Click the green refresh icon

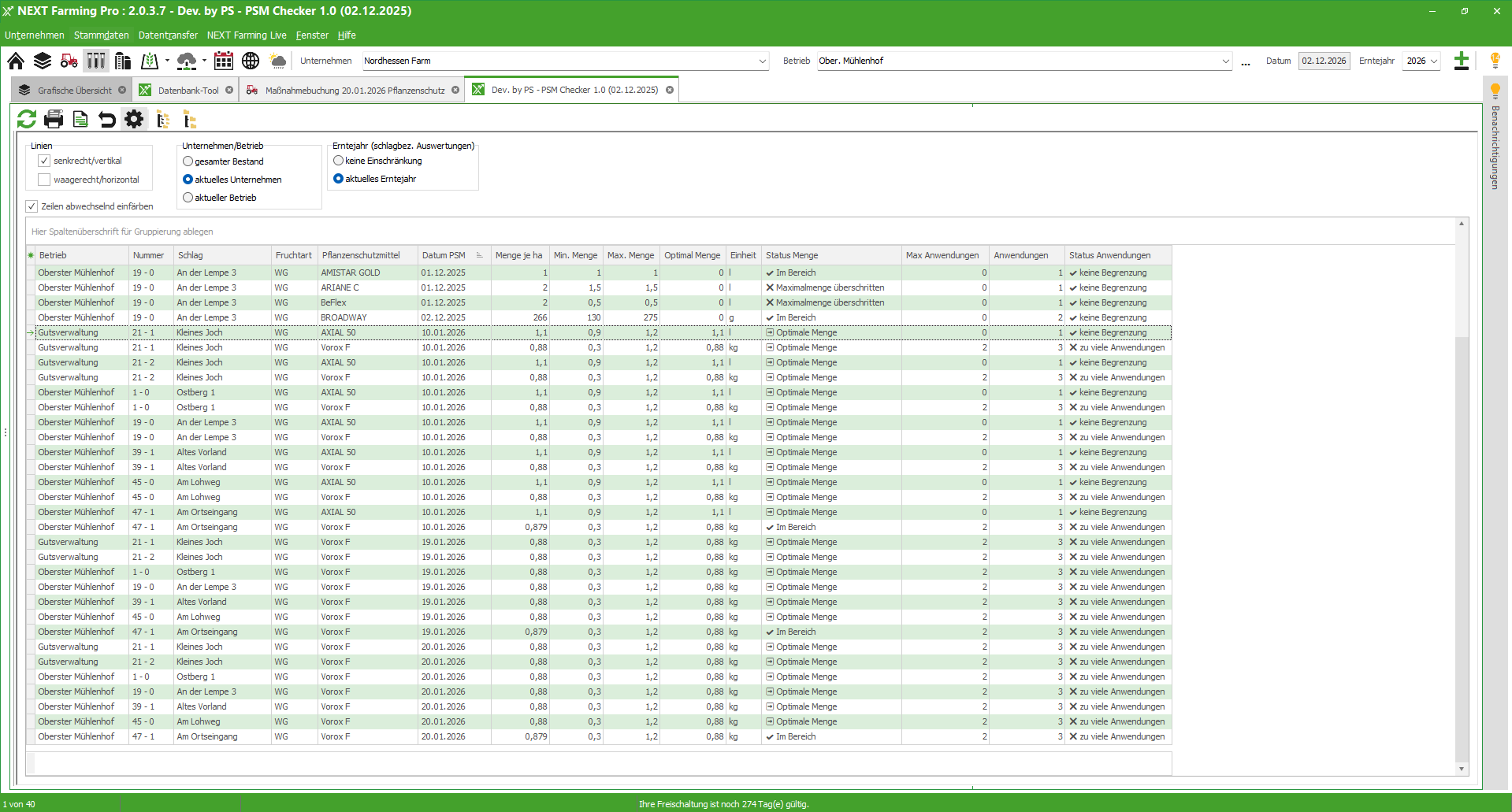click(x=27, y=119)
